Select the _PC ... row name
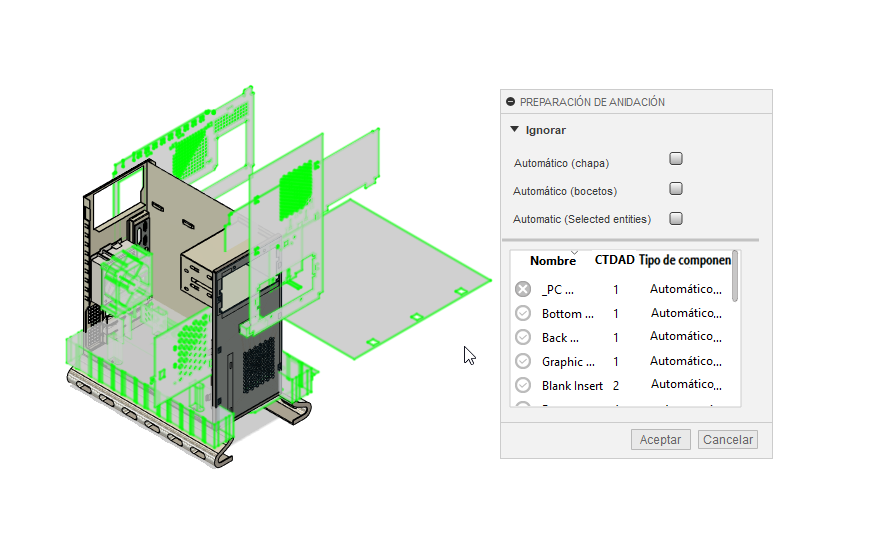Image resolution: width=877 pixels, height=538 pixels. point(558,290)
